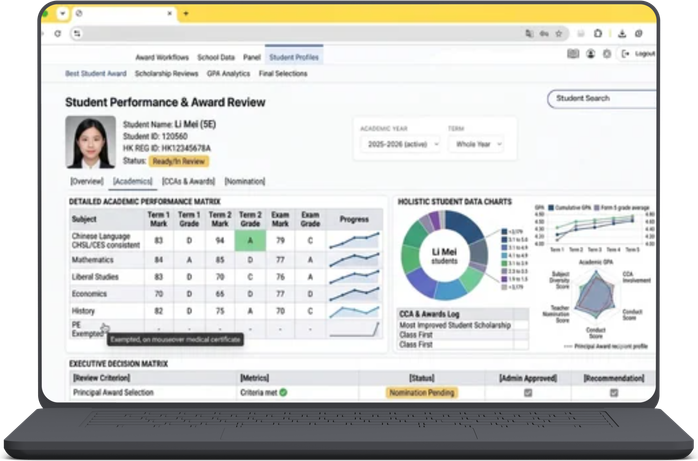This screenshot has height=461, width=698.
Task: Click inside the Student Search field
Action: [x=602, y=99]
